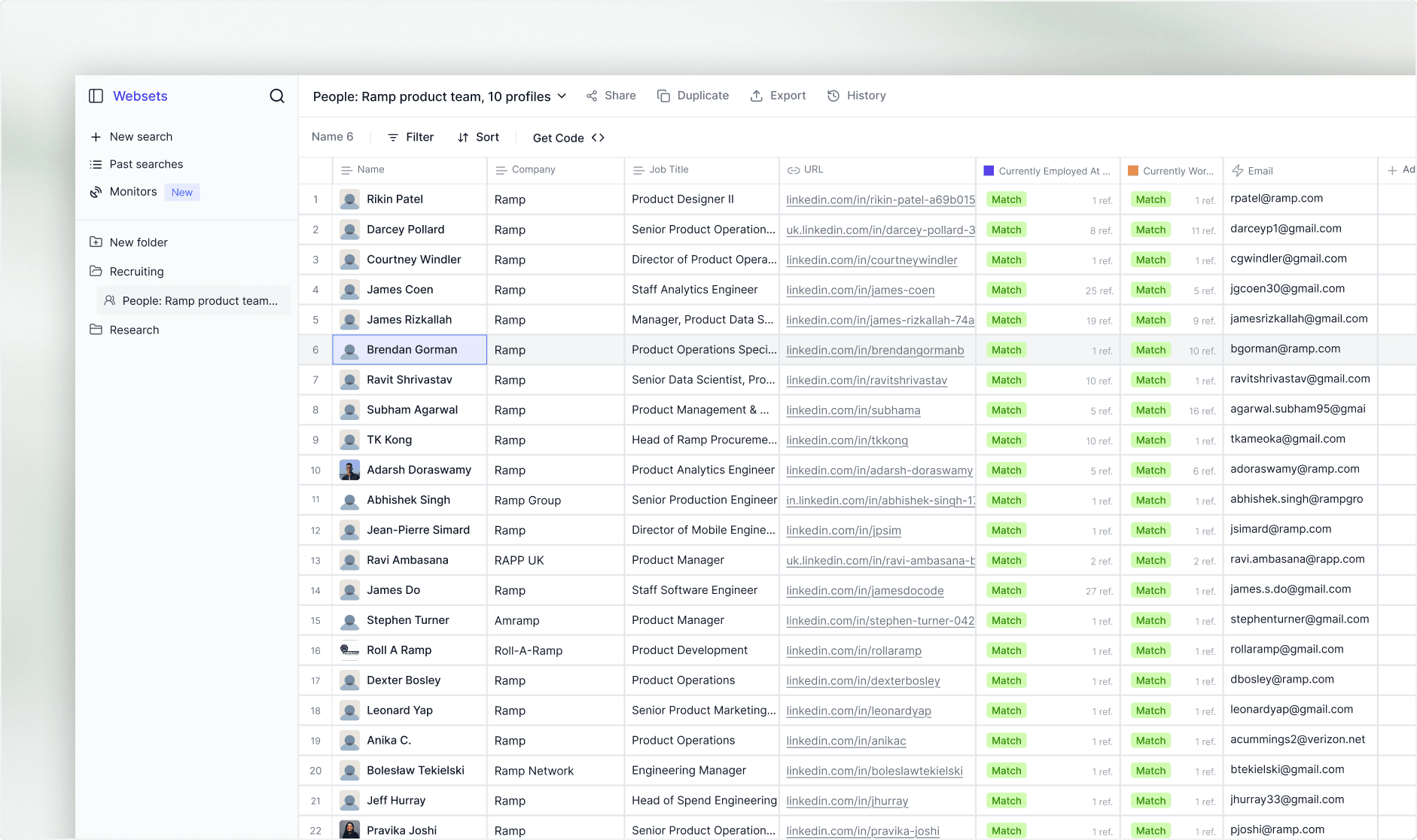This screenshot has height=840, width=1417.
Task: Open linkedin.com/in/jhurray link
Action: click(x=848, y=801)
